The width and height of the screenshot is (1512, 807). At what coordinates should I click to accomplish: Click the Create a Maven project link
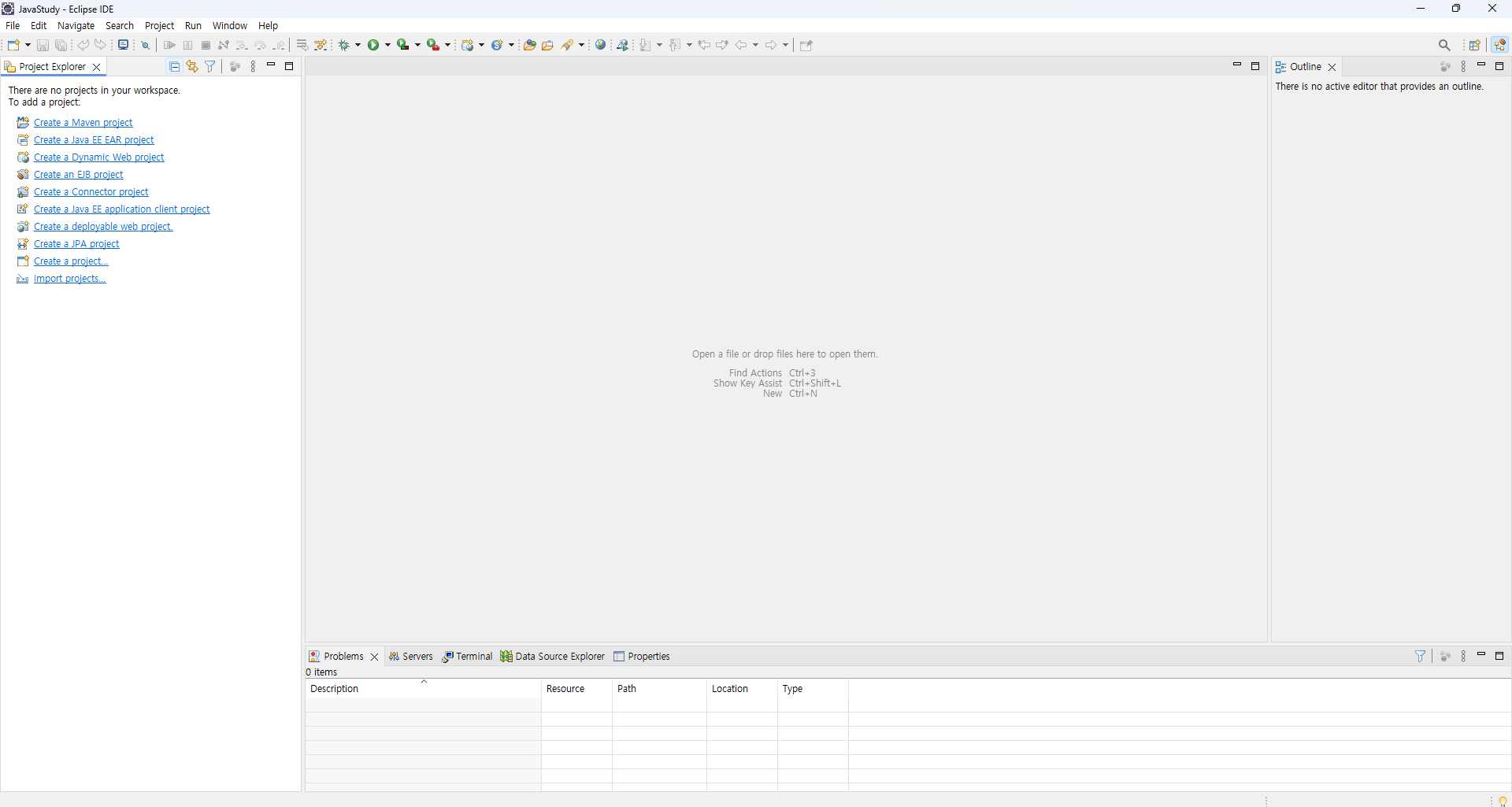[83, 123]
